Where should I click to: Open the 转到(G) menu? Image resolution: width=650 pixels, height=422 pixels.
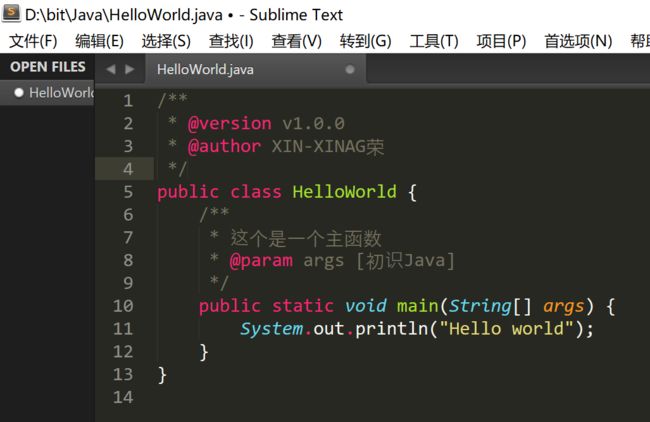point(365,41)
